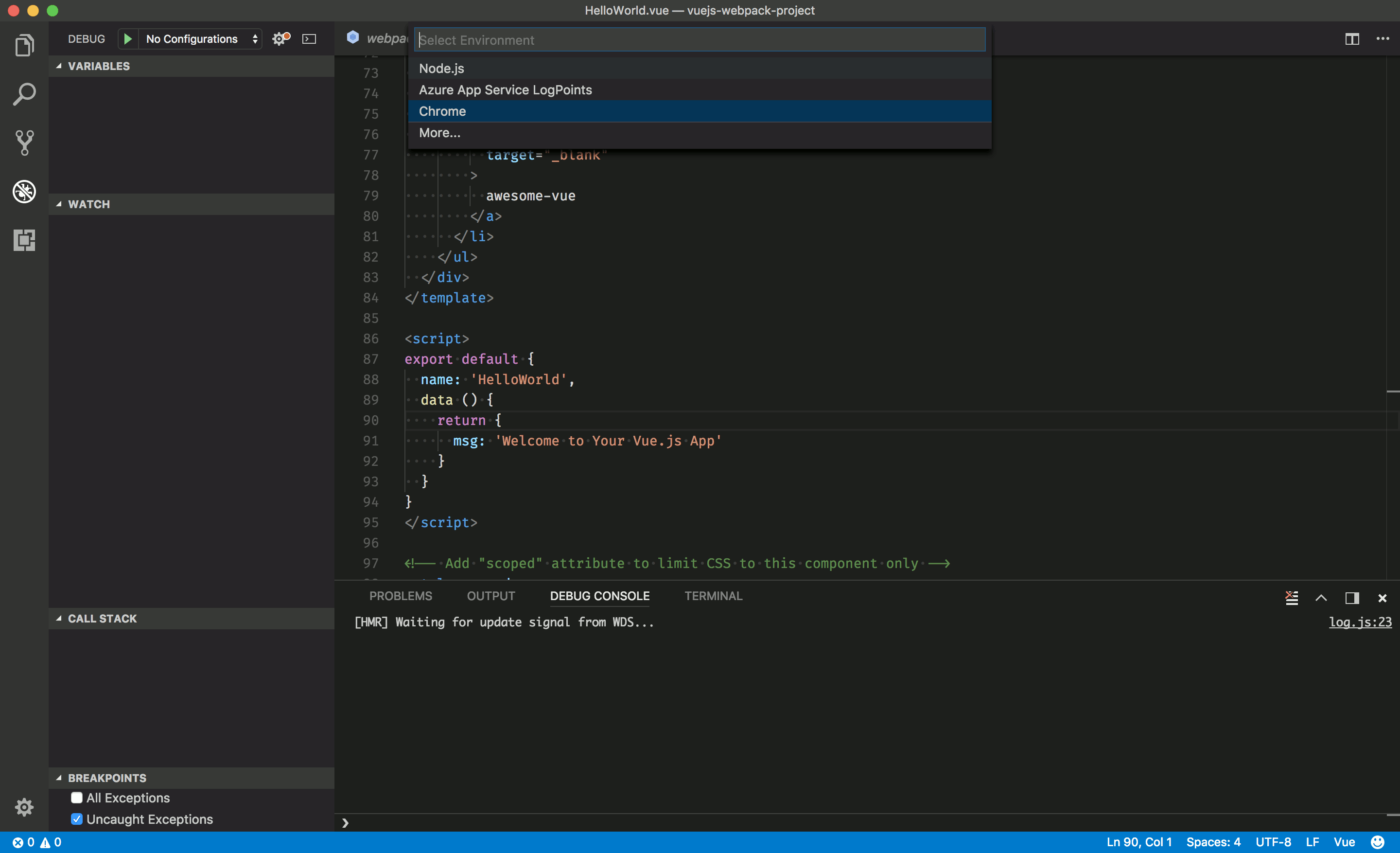The width and height of the screenshot is (1400, 853).
Task: Maximize the panel with the up chevron
Action: click(x=1321, y=598)
